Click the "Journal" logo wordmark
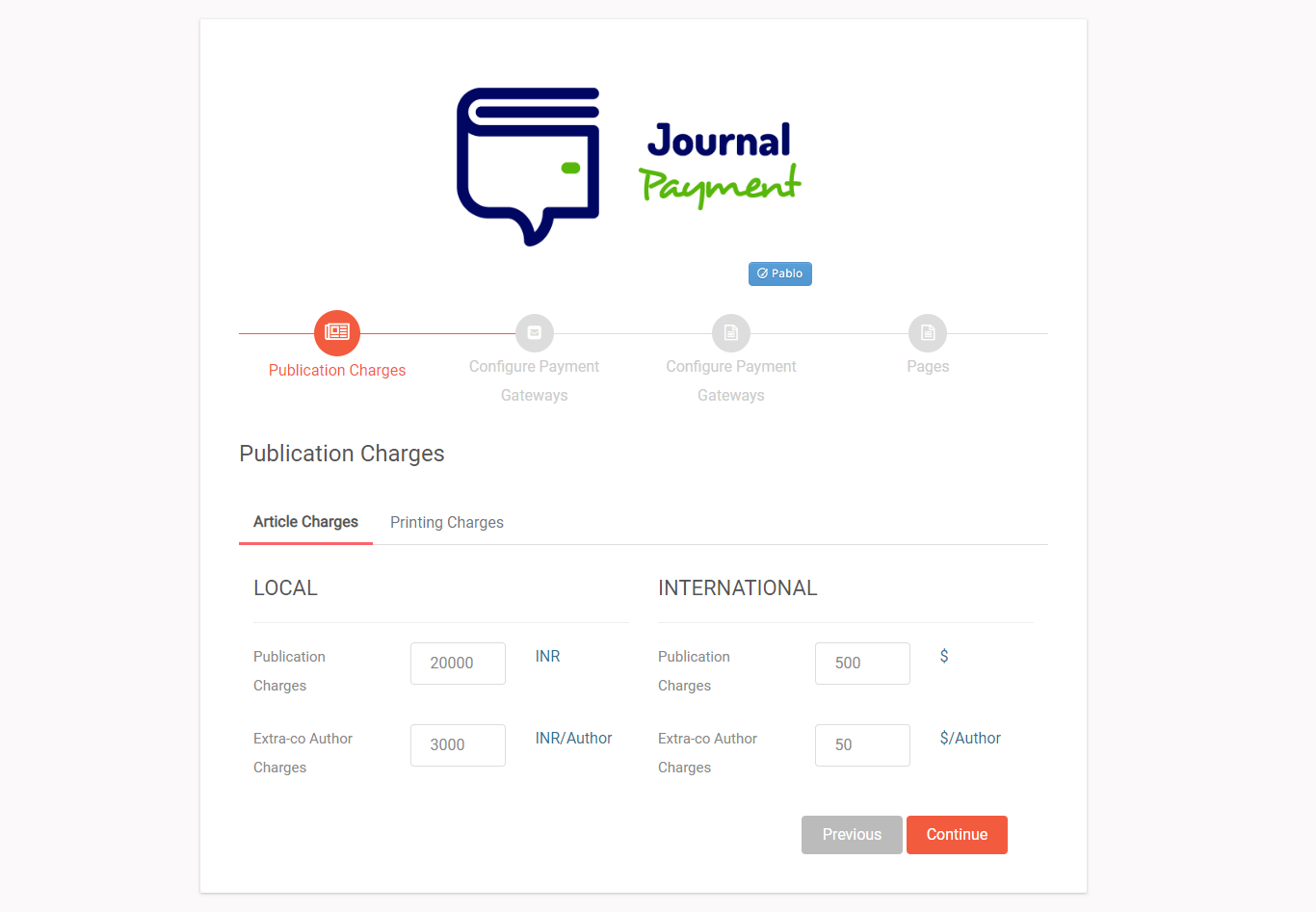The image size is (1316, 912). point(719,142)
